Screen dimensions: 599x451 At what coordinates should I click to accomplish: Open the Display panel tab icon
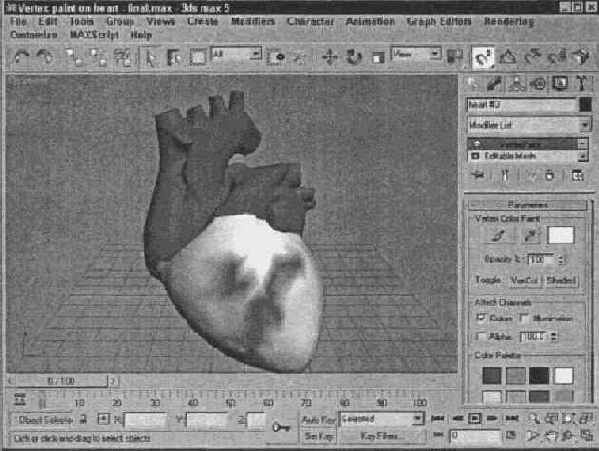click(x=560, y=84)
